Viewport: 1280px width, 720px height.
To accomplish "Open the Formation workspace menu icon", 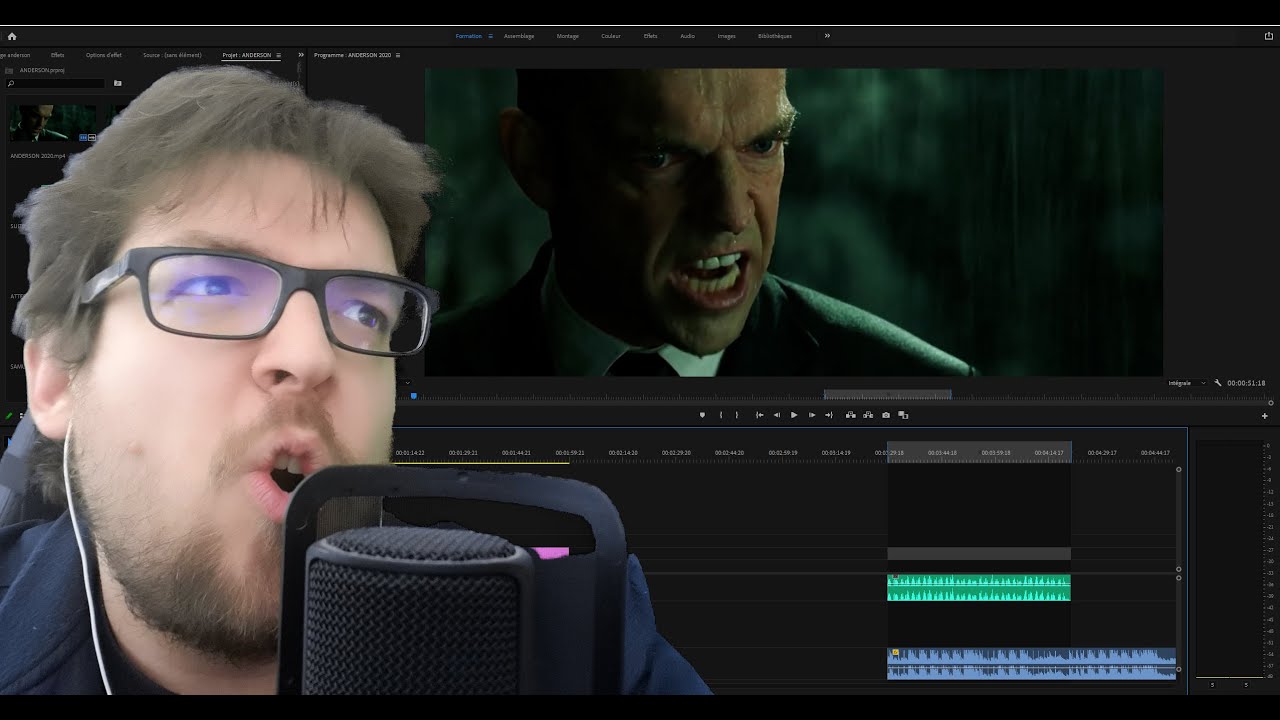I will click(490, 36).
